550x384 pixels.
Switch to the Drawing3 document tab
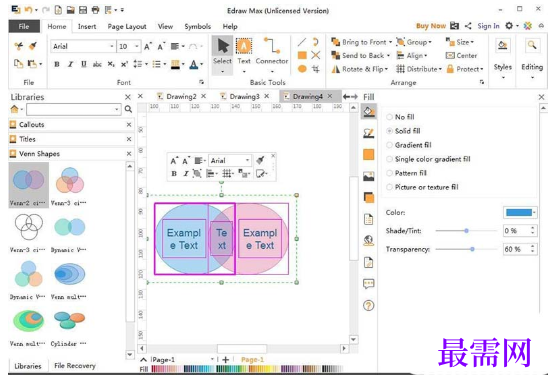(244, 96)
